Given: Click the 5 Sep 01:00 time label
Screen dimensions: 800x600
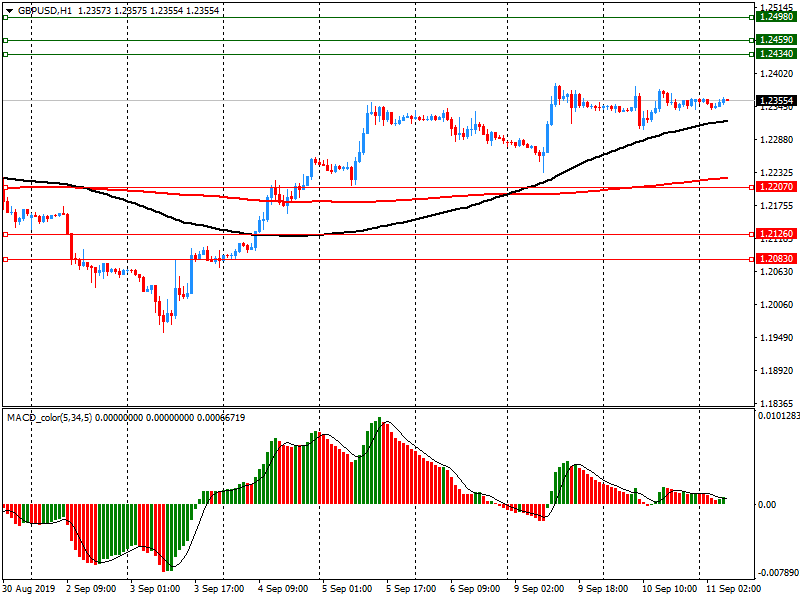Looking at the screenshot, I should pos(347,589).
